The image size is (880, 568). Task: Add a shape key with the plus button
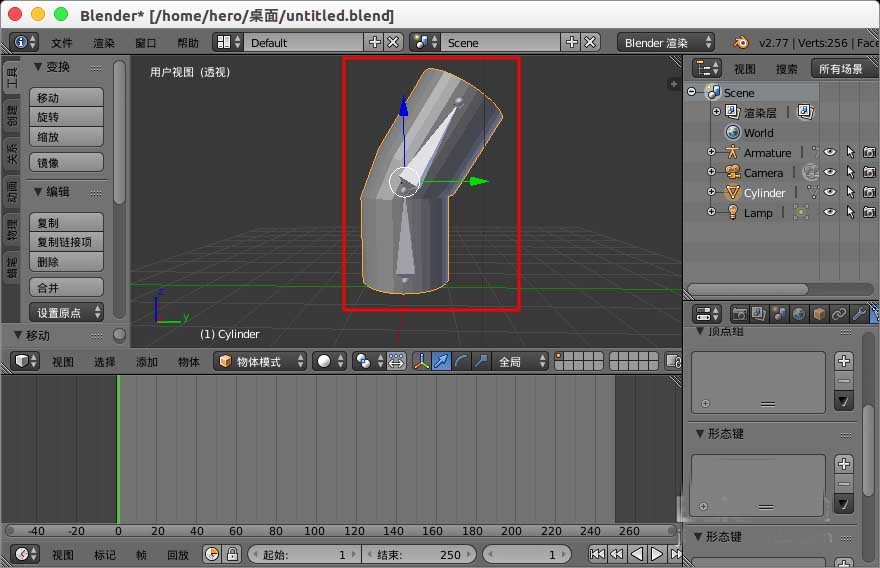coord(844,464)
